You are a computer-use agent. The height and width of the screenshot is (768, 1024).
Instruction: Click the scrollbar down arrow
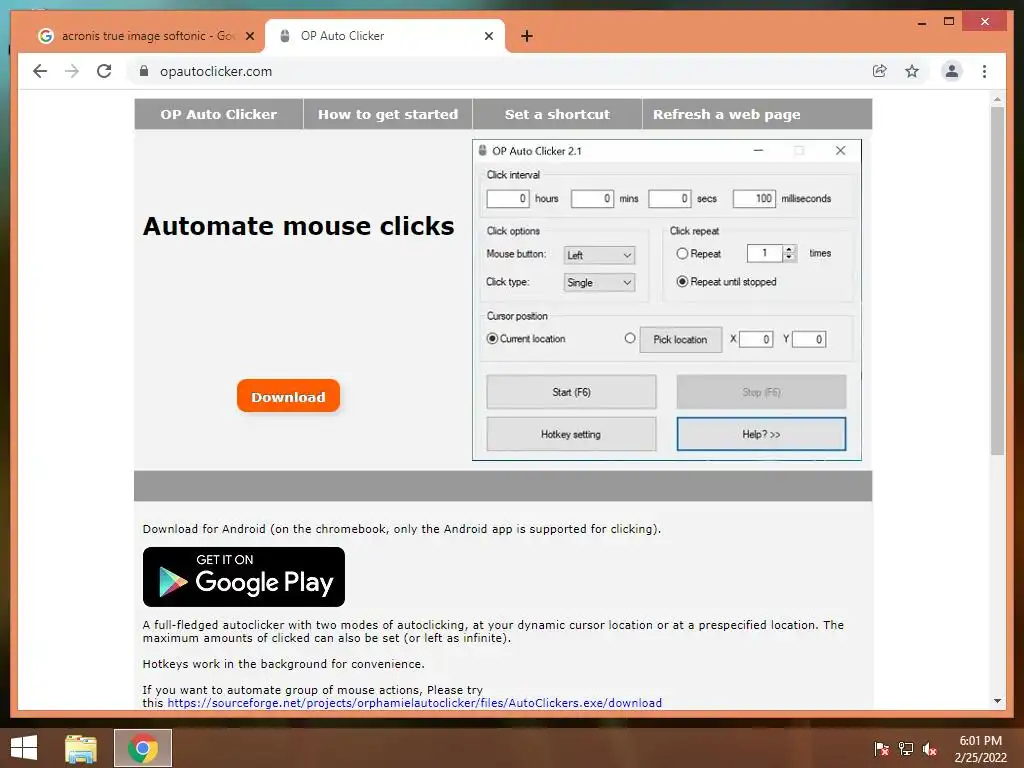coord(997,701)
